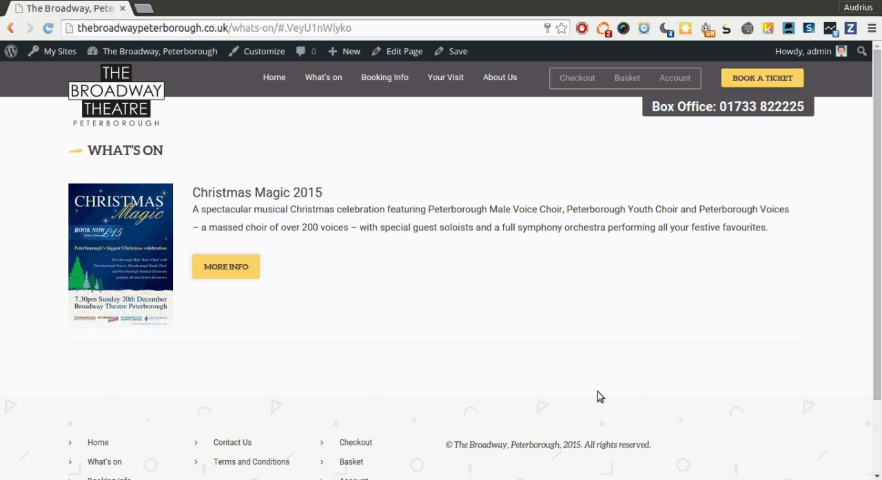The width and height of the screenshot is (882, 480).
Task: Click the Christmas Magic 2015 title
Action: 257,192
